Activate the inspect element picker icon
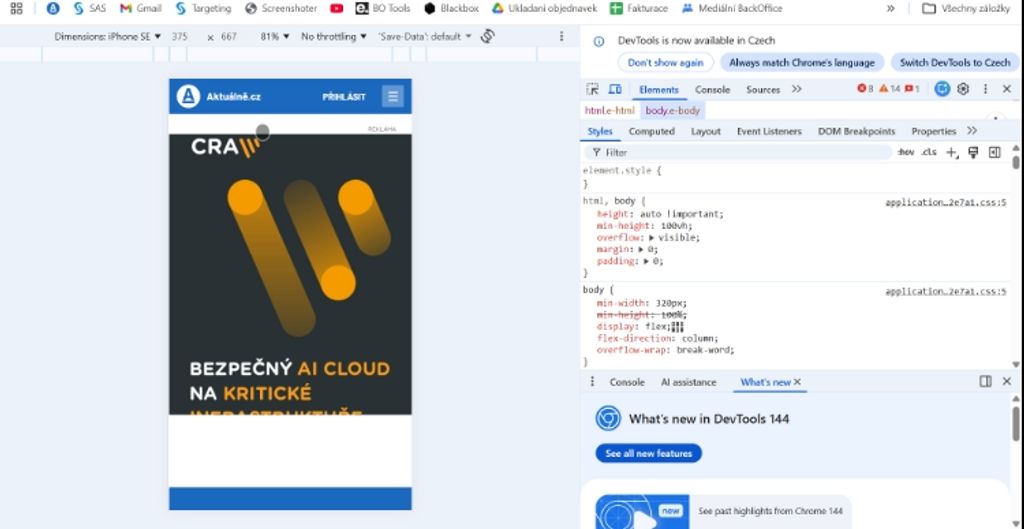The width and height of the screenshot is (1024, 529). coord(592,89)
